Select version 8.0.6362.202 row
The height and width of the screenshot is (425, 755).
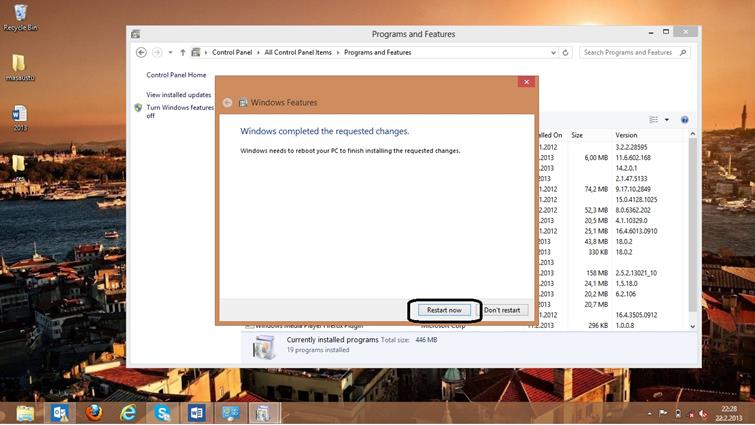tap(633, 210)
